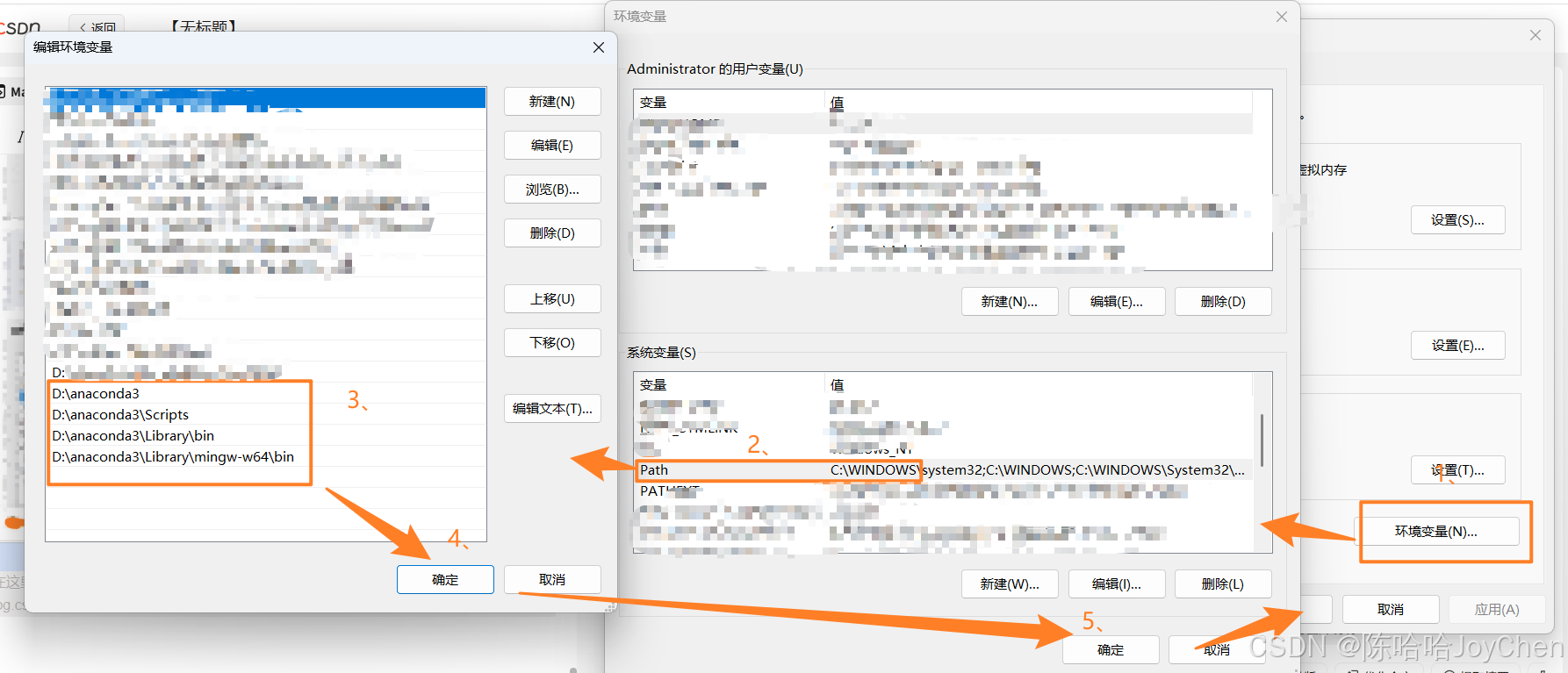1568x673 pixels.
Task: Select highlighted first row in path list
Action: click(x=266, y=97)
